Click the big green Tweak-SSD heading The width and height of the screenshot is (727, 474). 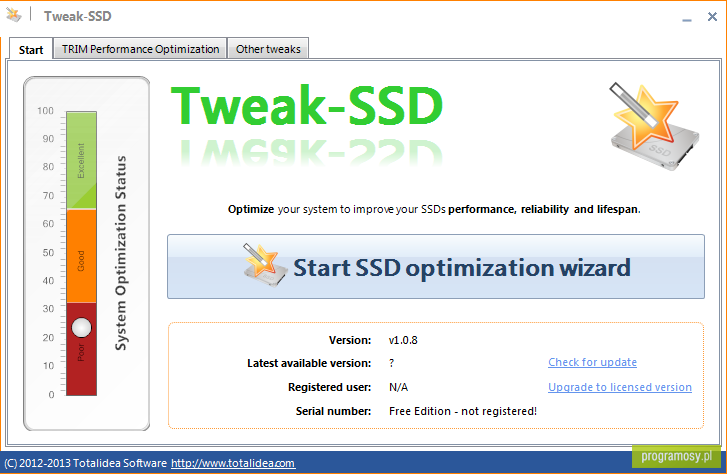pos(307,106)
